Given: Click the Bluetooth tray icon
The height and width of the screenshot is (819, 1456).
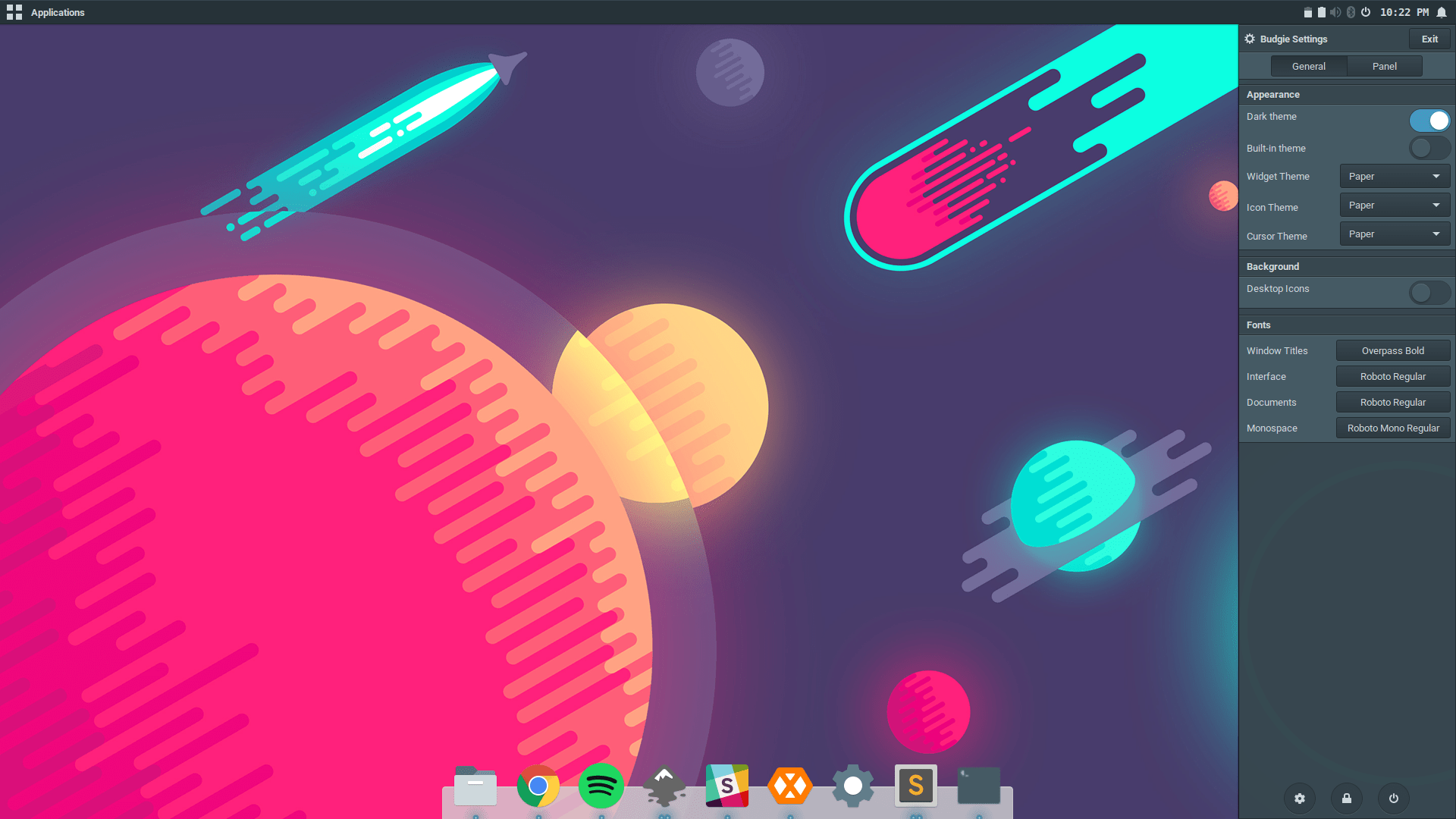Looking at the screenshot, I should [1351, 12].
